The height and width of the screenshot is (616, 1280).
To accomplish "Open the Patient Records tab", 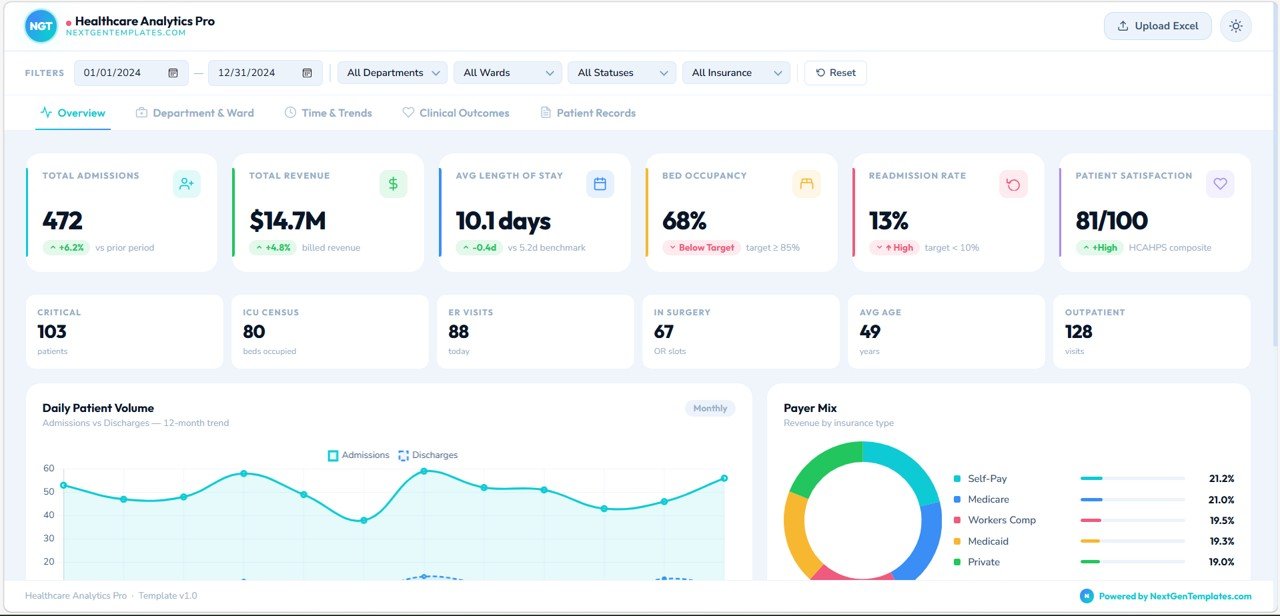I will tap(588, 113).
